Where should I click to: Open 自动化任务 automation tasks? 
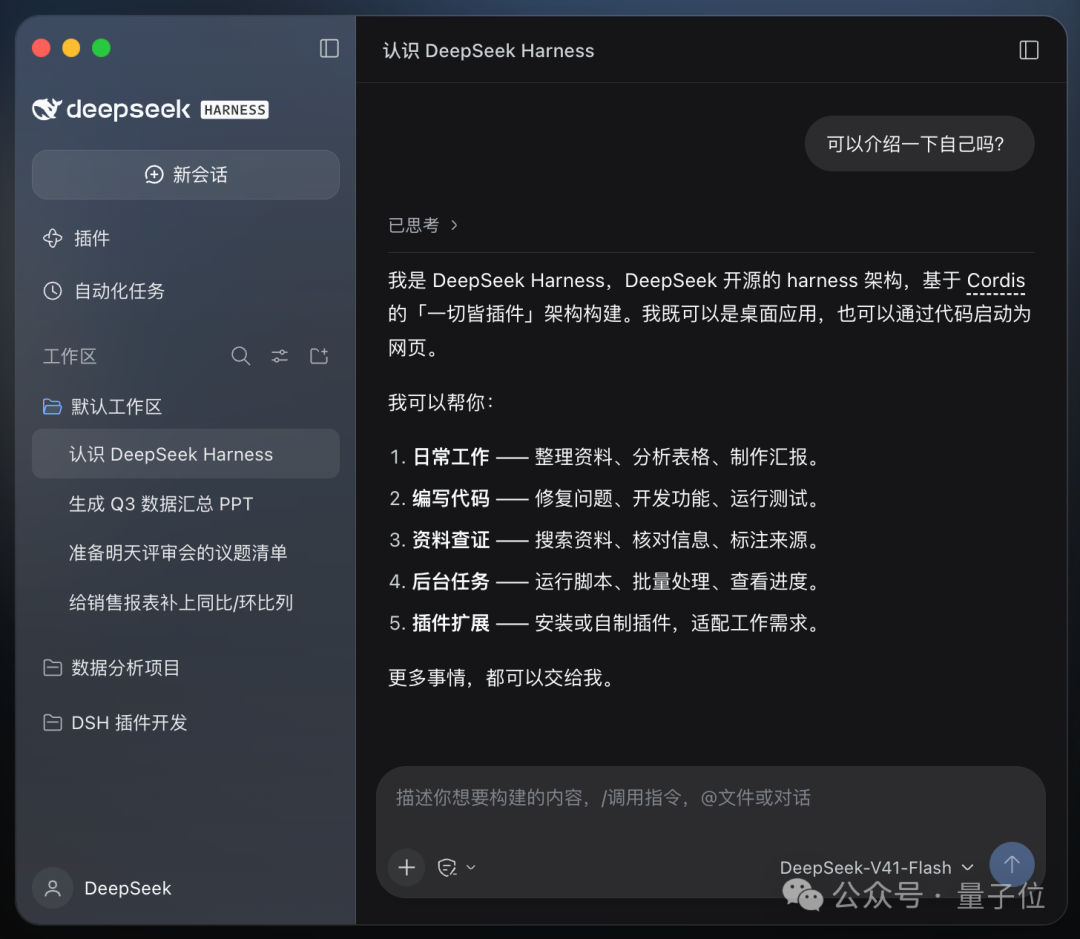[104, 291]
